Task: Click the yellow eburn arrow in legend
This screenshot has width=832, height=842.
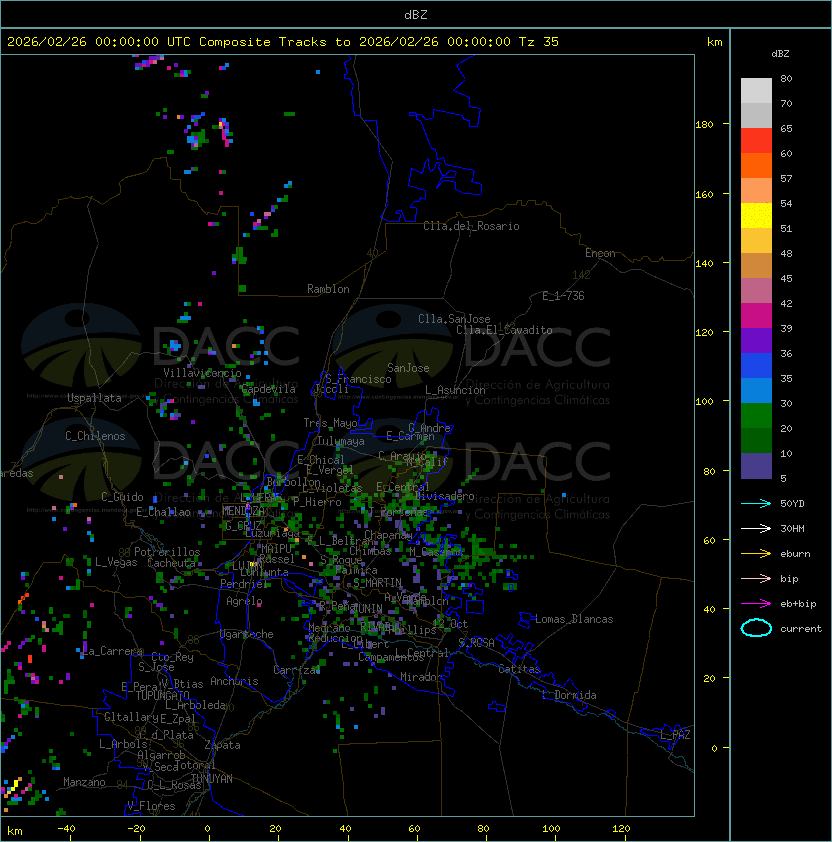Action: point(756,554)
